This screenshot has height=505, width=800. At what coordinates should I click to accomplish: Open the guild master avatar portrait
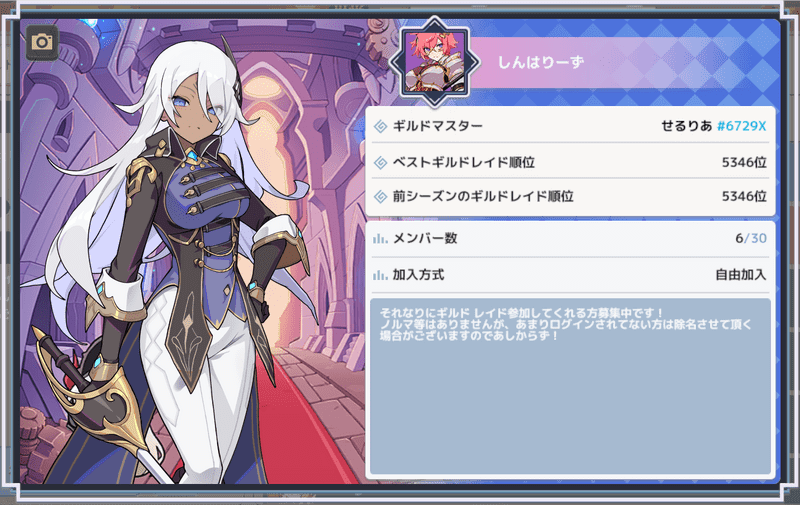pyautogui.click(x=434, y=62)
